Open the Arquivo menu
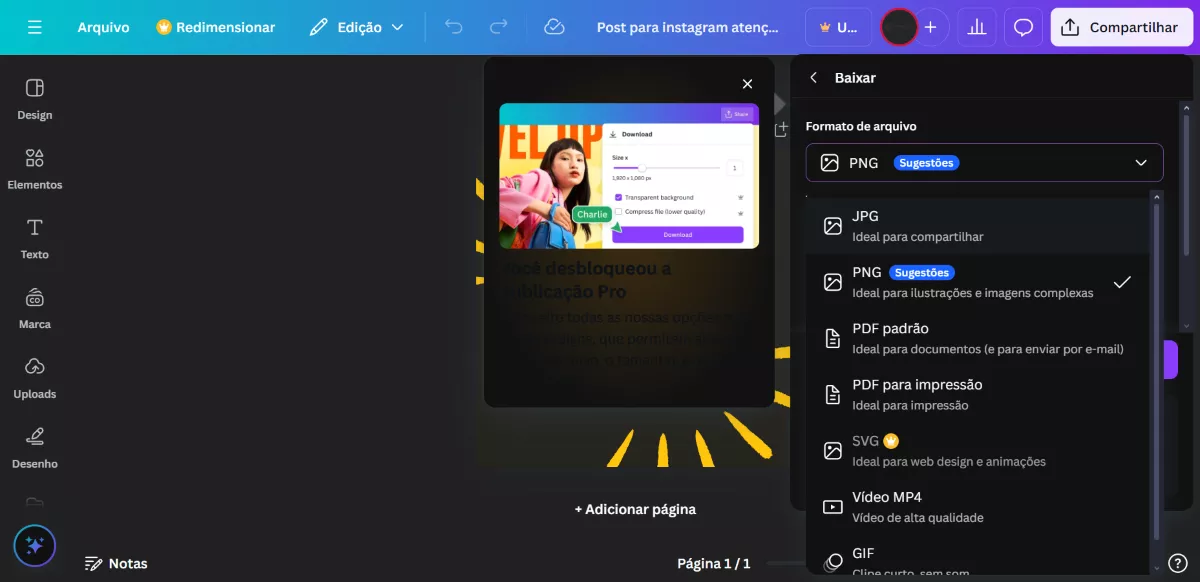Screen dimensions: 1200x582 (x=103, y=27)
